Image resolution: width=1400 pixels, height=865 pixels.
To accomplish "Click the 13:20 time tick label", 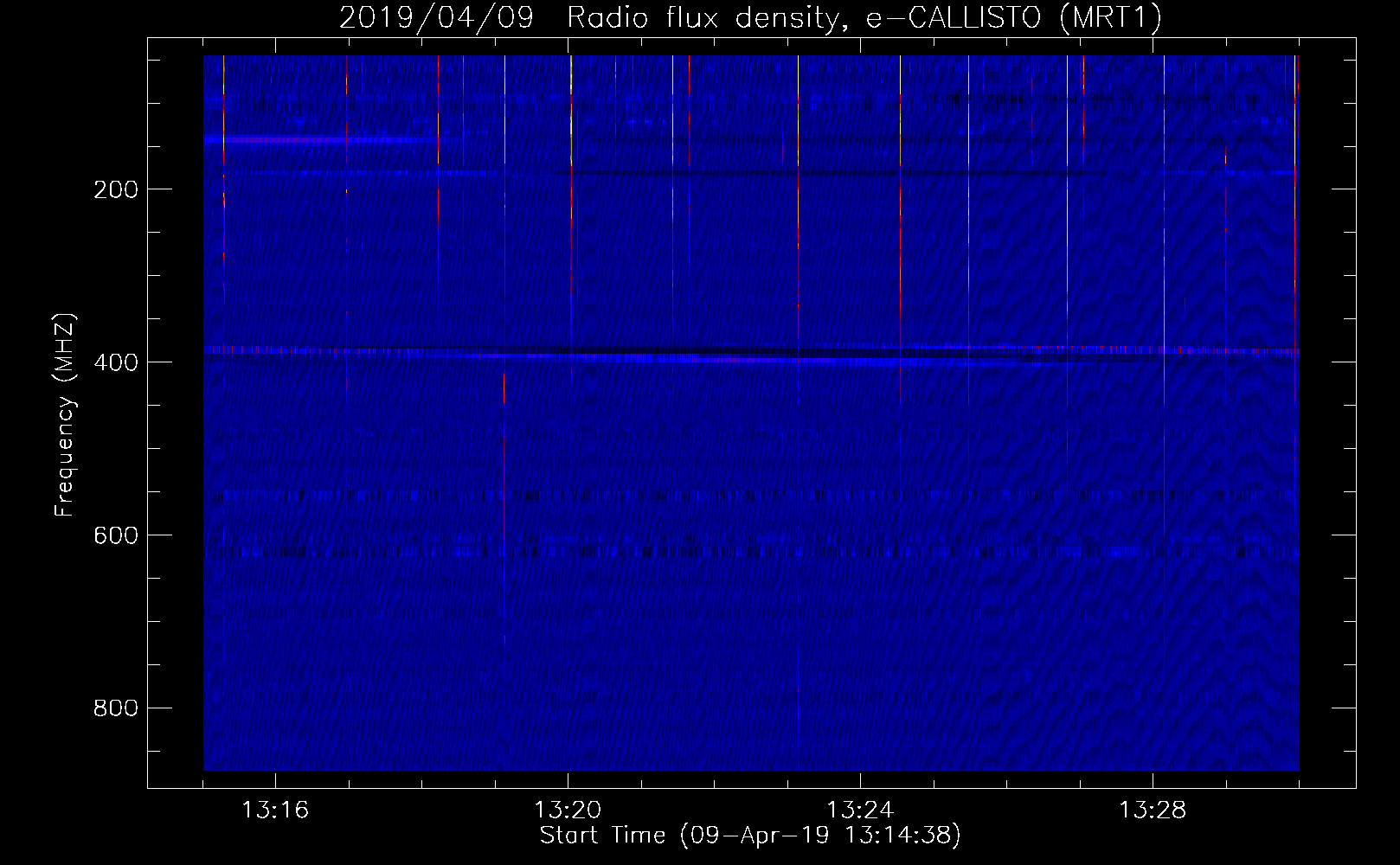I will [x=568, y=811].
